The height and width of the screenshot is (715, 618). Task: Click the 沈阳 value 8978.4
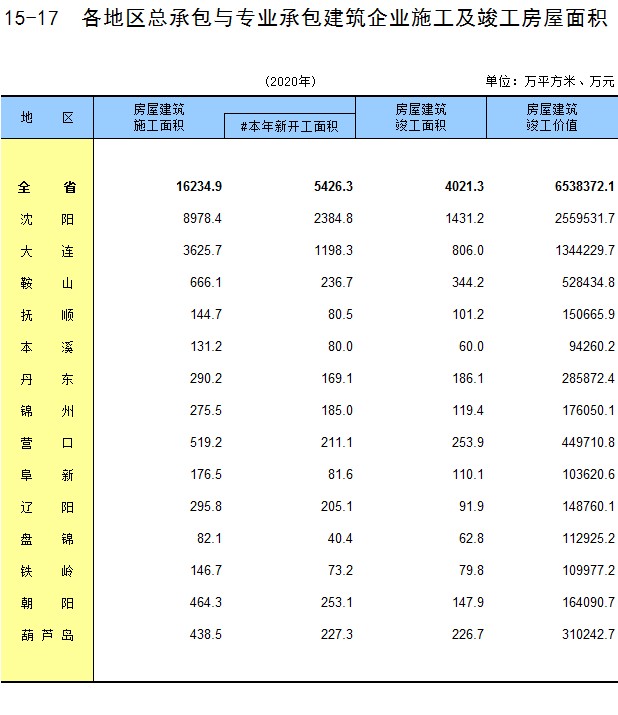[x=202, y=218]
